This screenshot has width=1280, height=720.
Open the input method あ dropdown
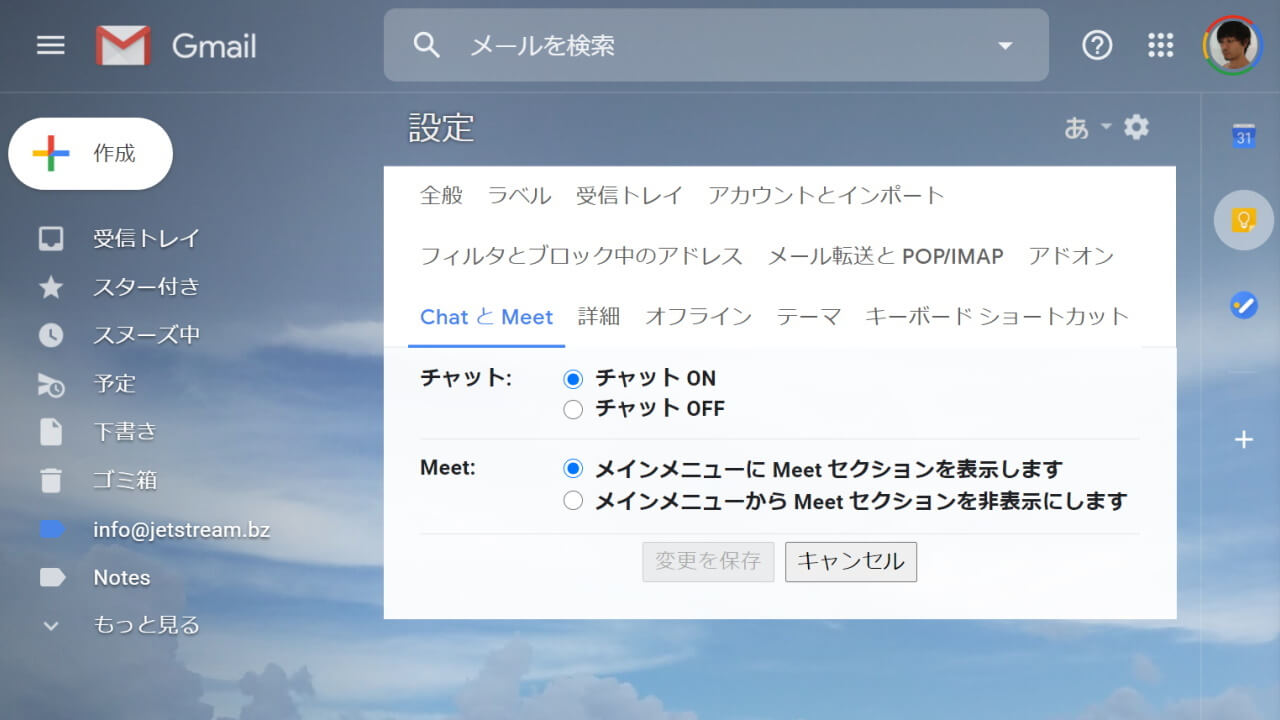point(1087,128)
